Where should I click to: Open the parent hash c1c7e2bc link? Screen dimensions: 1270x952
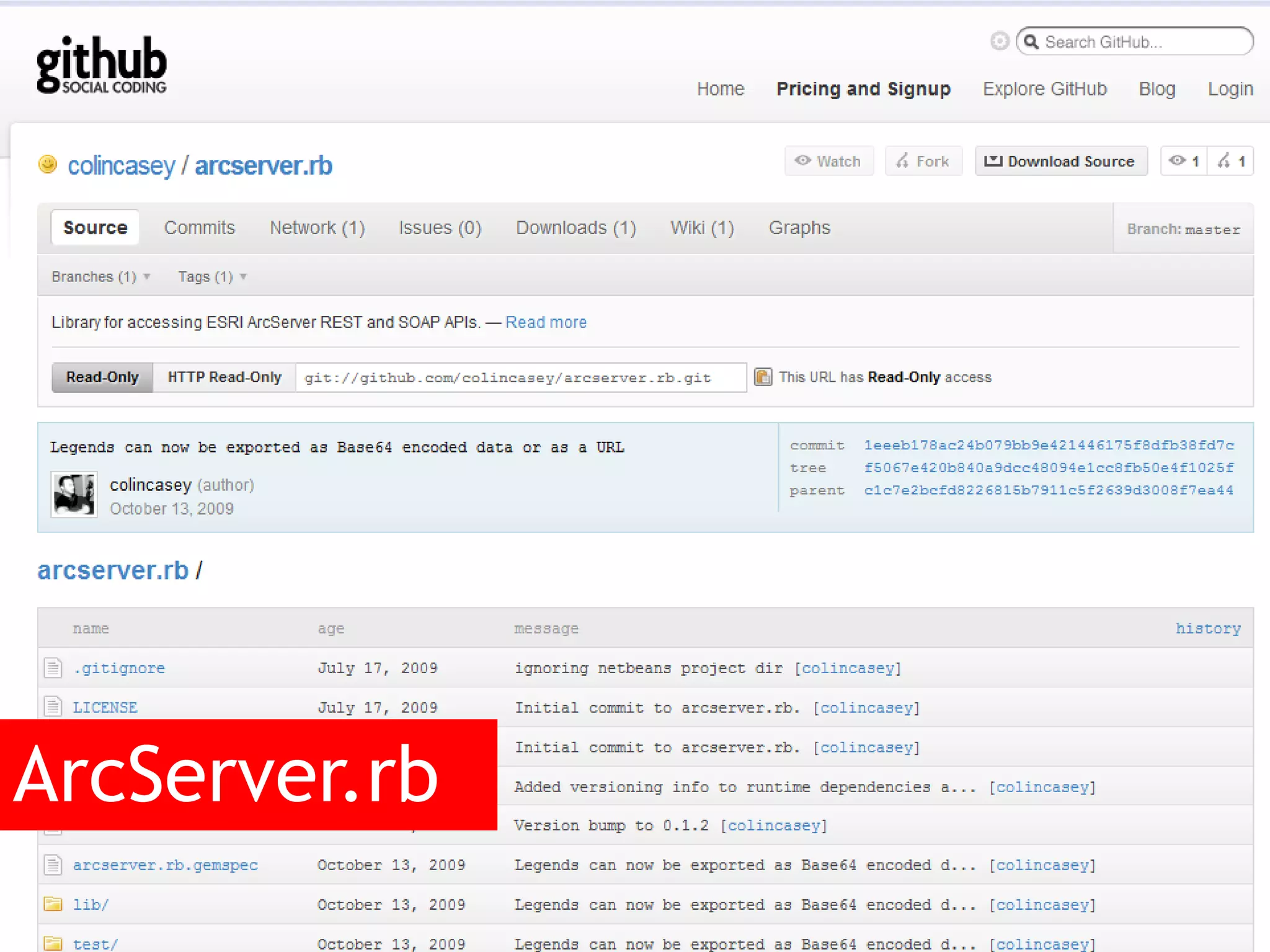[x=1049, y=490]
